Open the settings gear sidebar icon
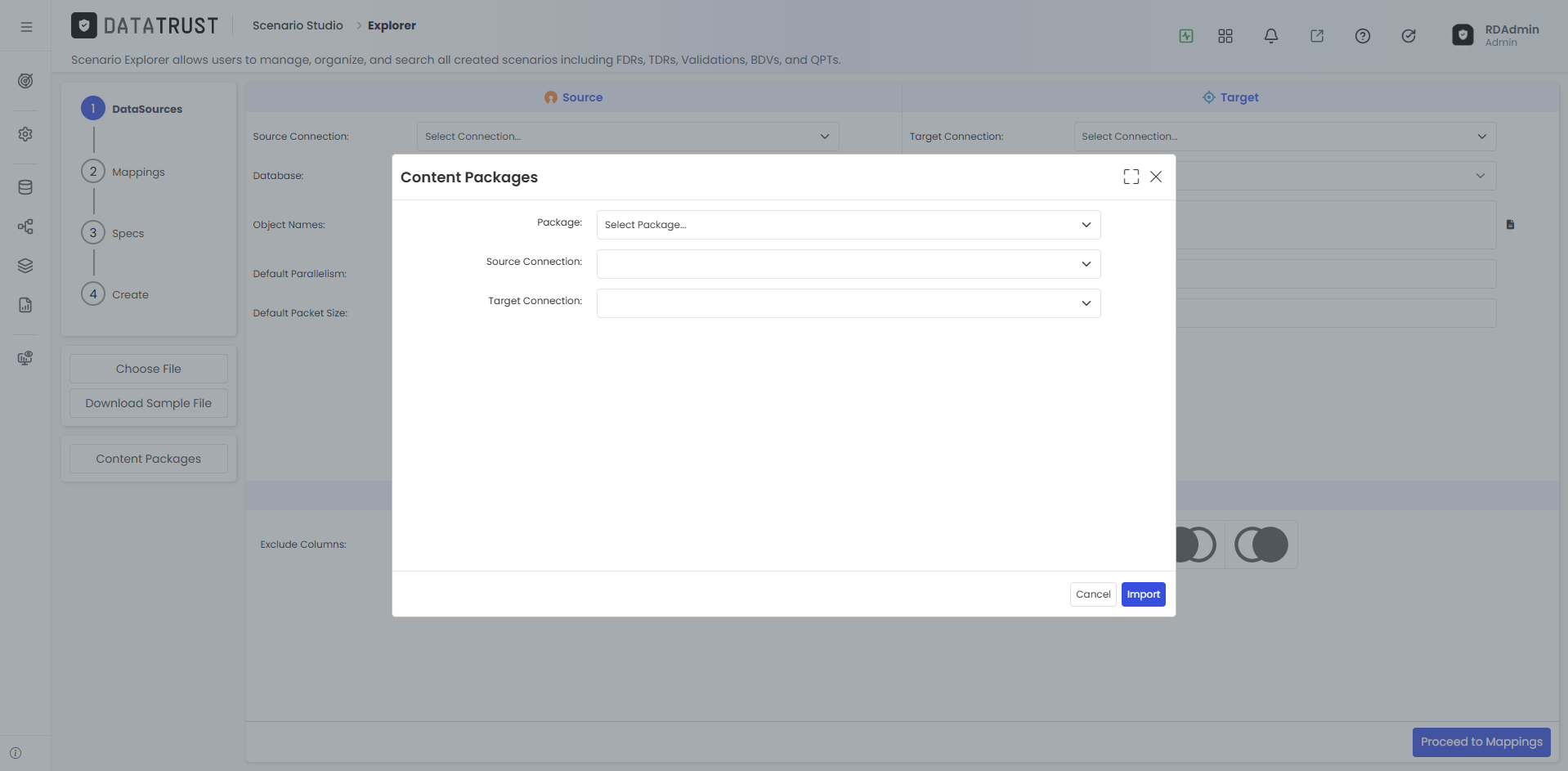This screenshot has height=771, width=1568. 25,134
